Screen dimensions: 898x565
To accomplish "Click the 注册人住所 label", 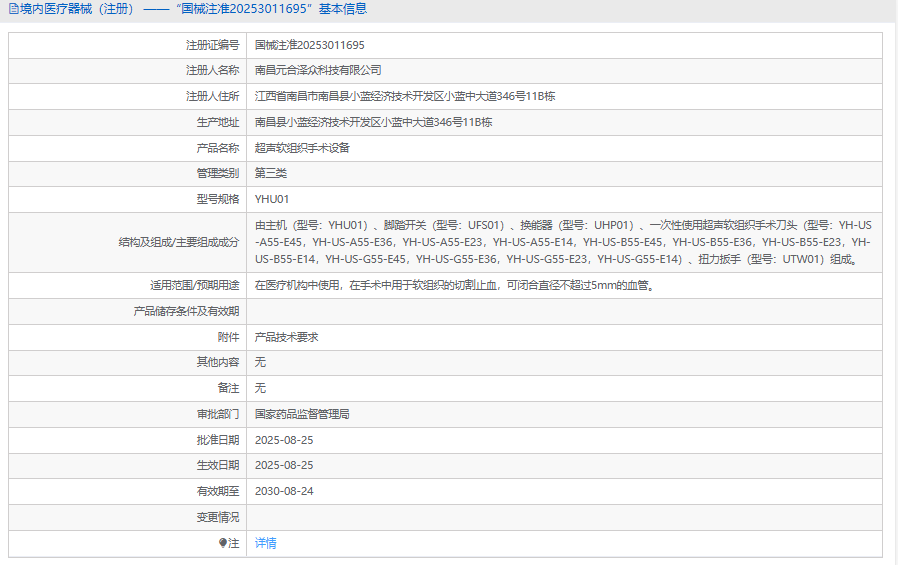I will (x=212, y=96).
